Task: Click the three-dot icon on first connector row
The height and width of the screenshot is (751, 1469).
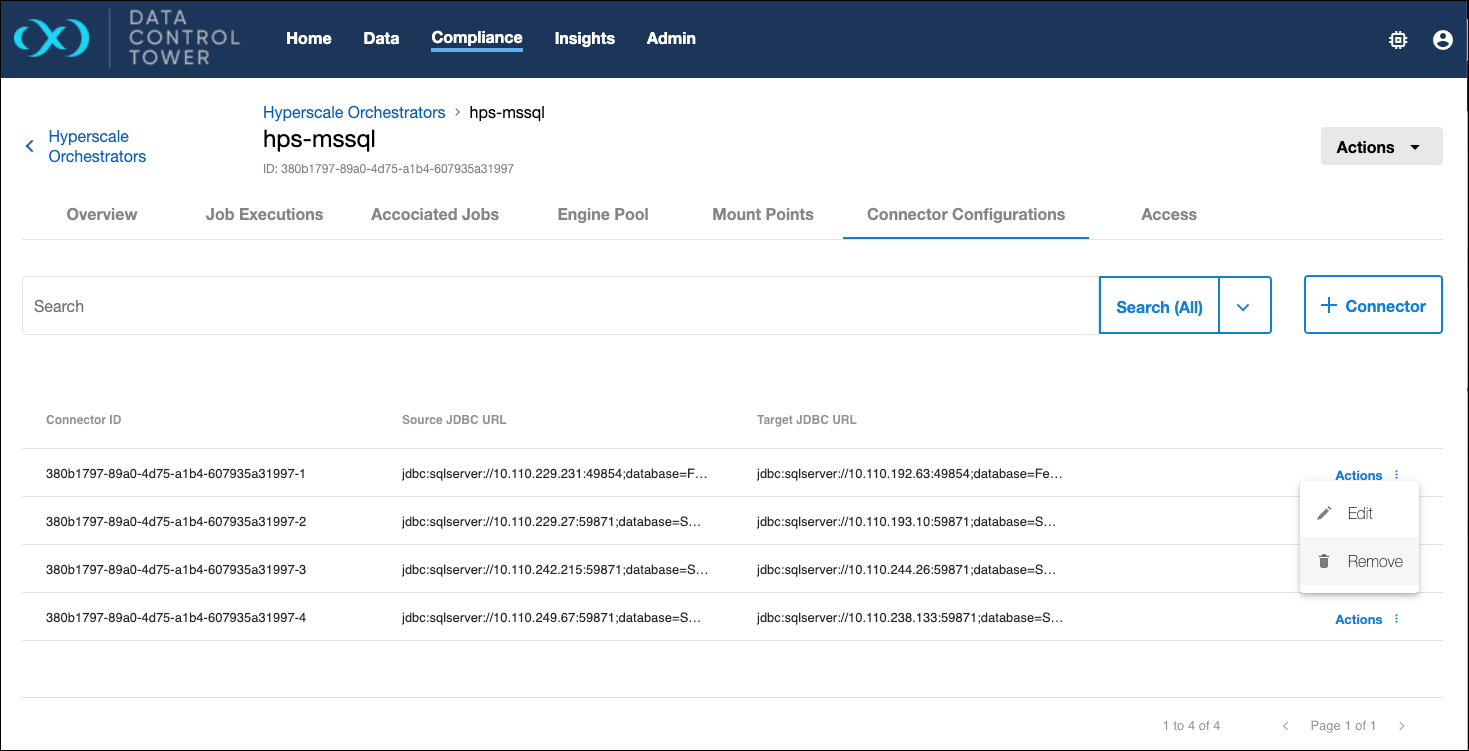Action: click(x=1397, y=475)
